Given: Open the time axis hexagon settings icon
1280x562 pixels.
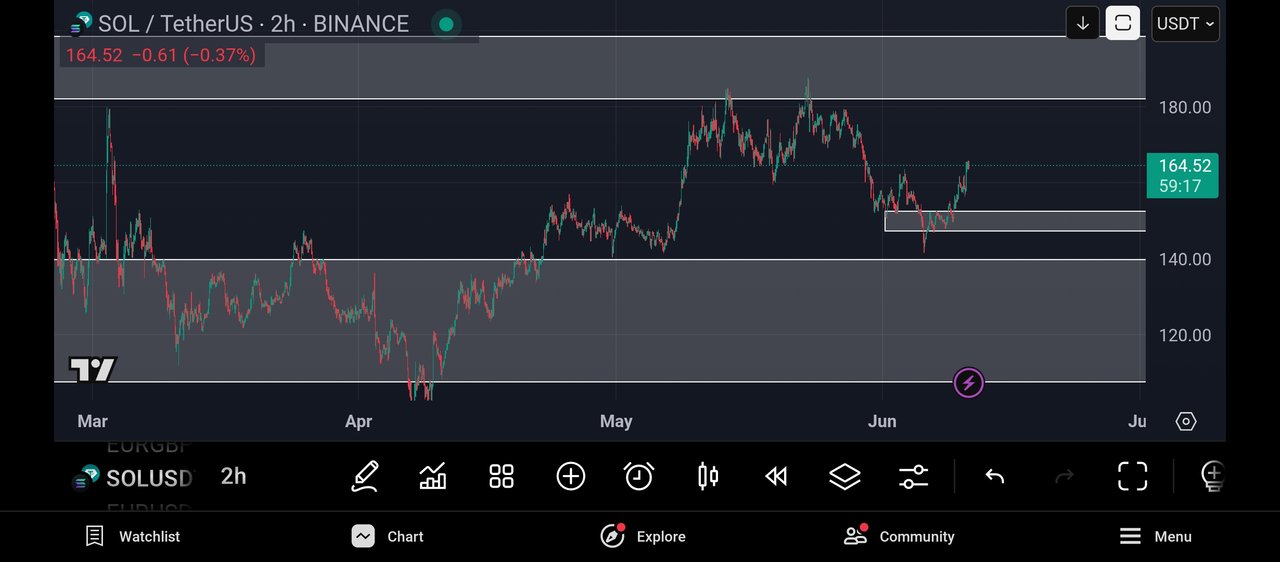Looking at the screenshot, I should [x=1186, y=421].
